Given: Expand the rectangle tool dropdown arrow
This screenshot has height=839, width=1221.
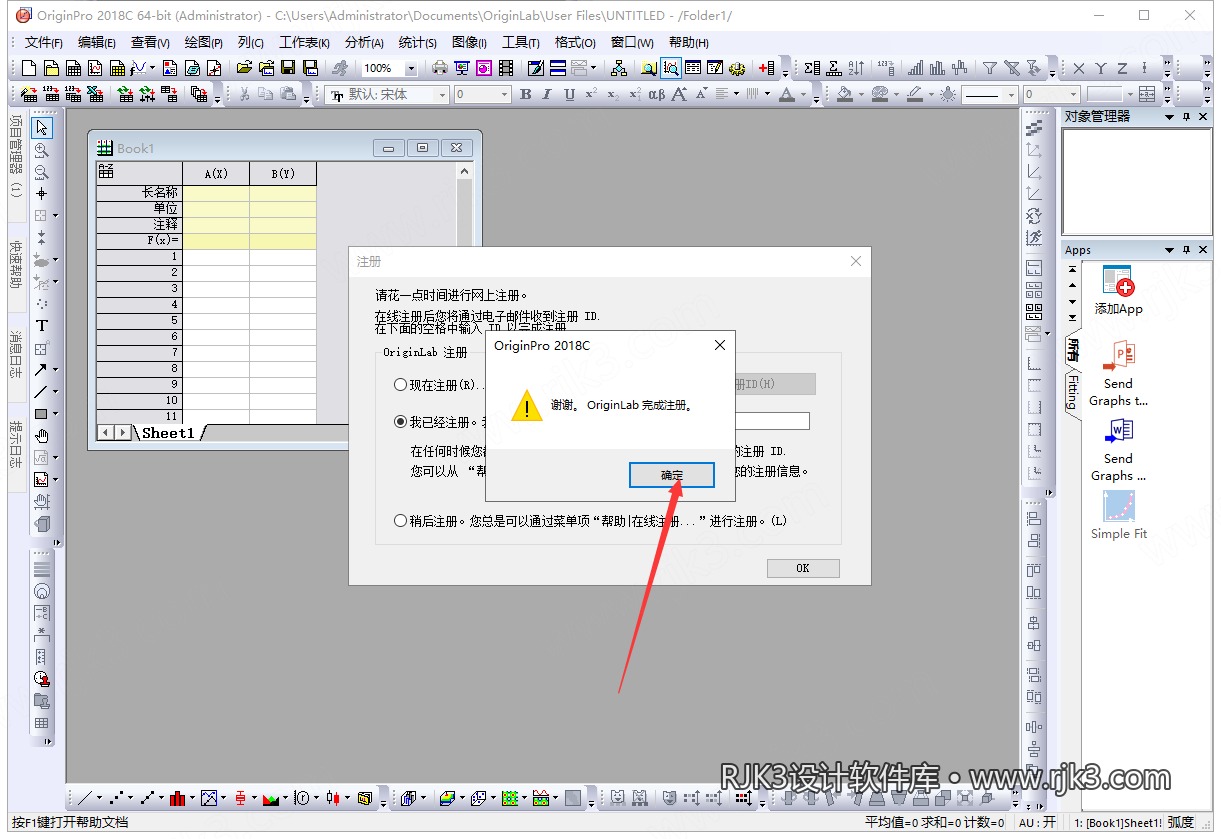Looking at the screenshot, I should [55, 414].
